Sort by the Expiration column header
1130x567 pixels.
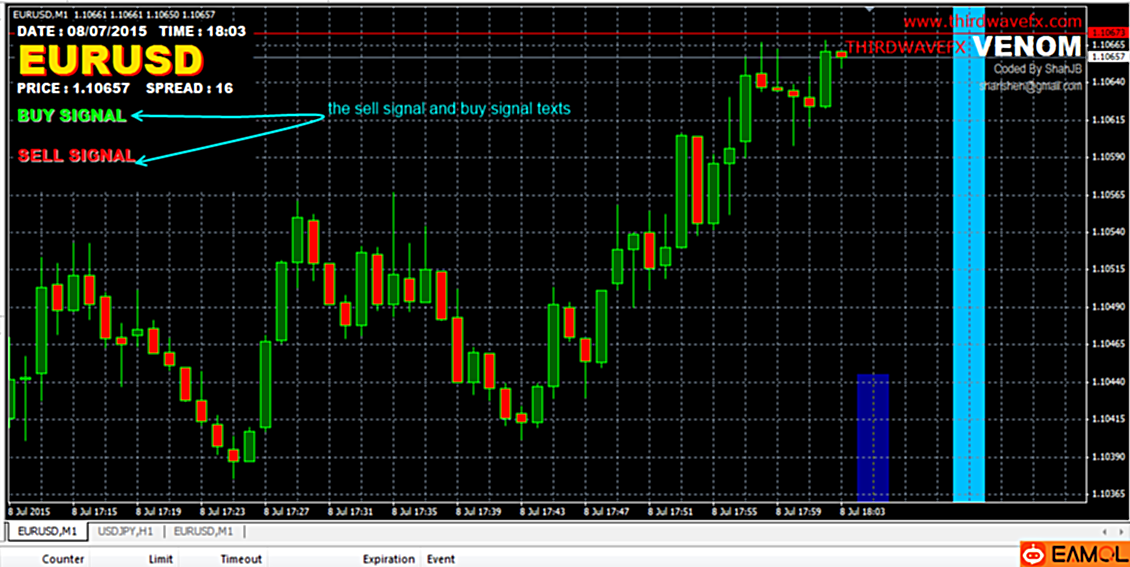(388, 559)
